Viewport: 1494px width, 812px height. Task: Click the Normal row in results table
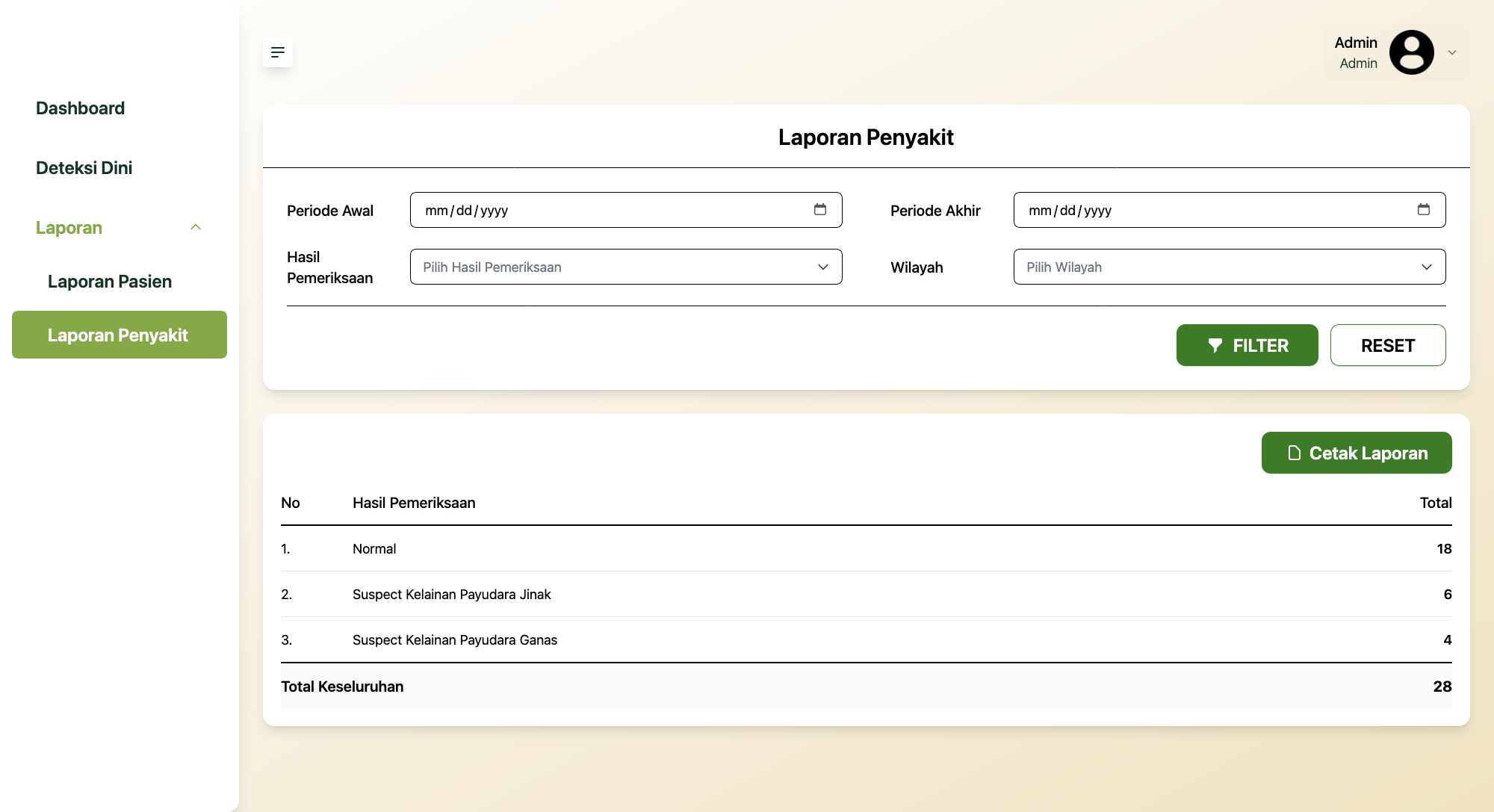point(867,549)
